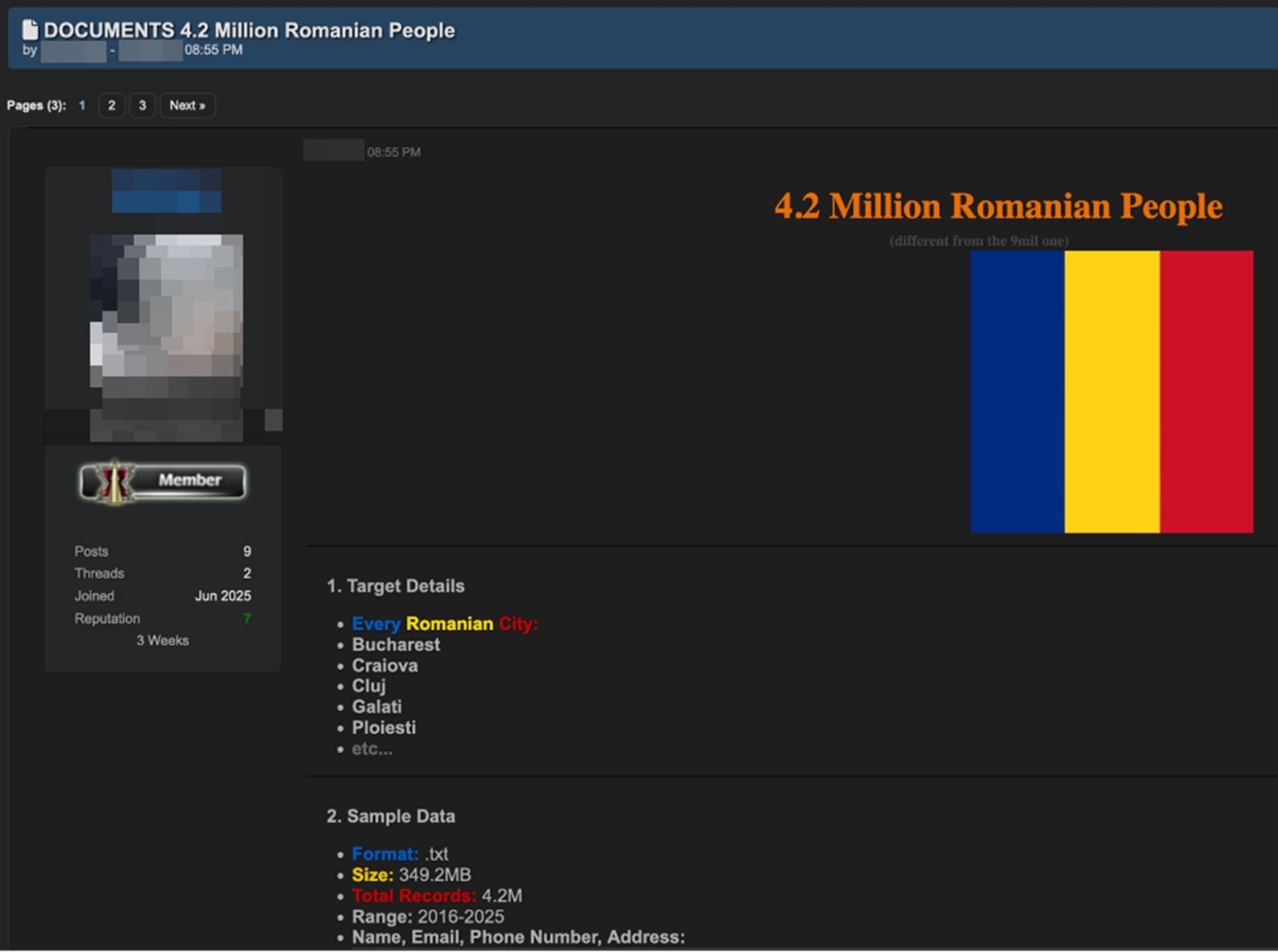1278x952 pixels.
Task: Click the thread title DOCUMENTS 4.2 Million Romanian People
Action: [249, 30]
